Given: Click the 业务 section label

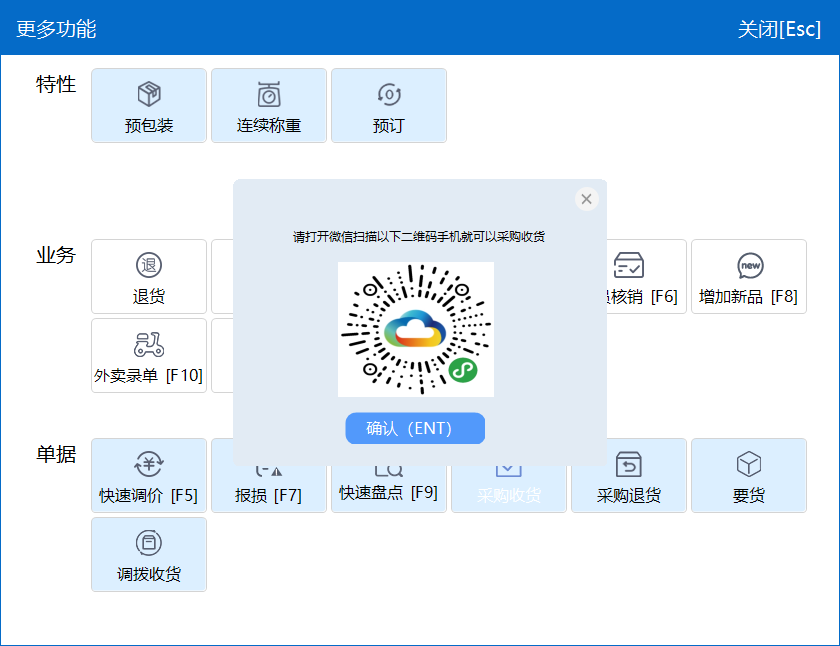Looking at the screenshot, I should point(56,255).
